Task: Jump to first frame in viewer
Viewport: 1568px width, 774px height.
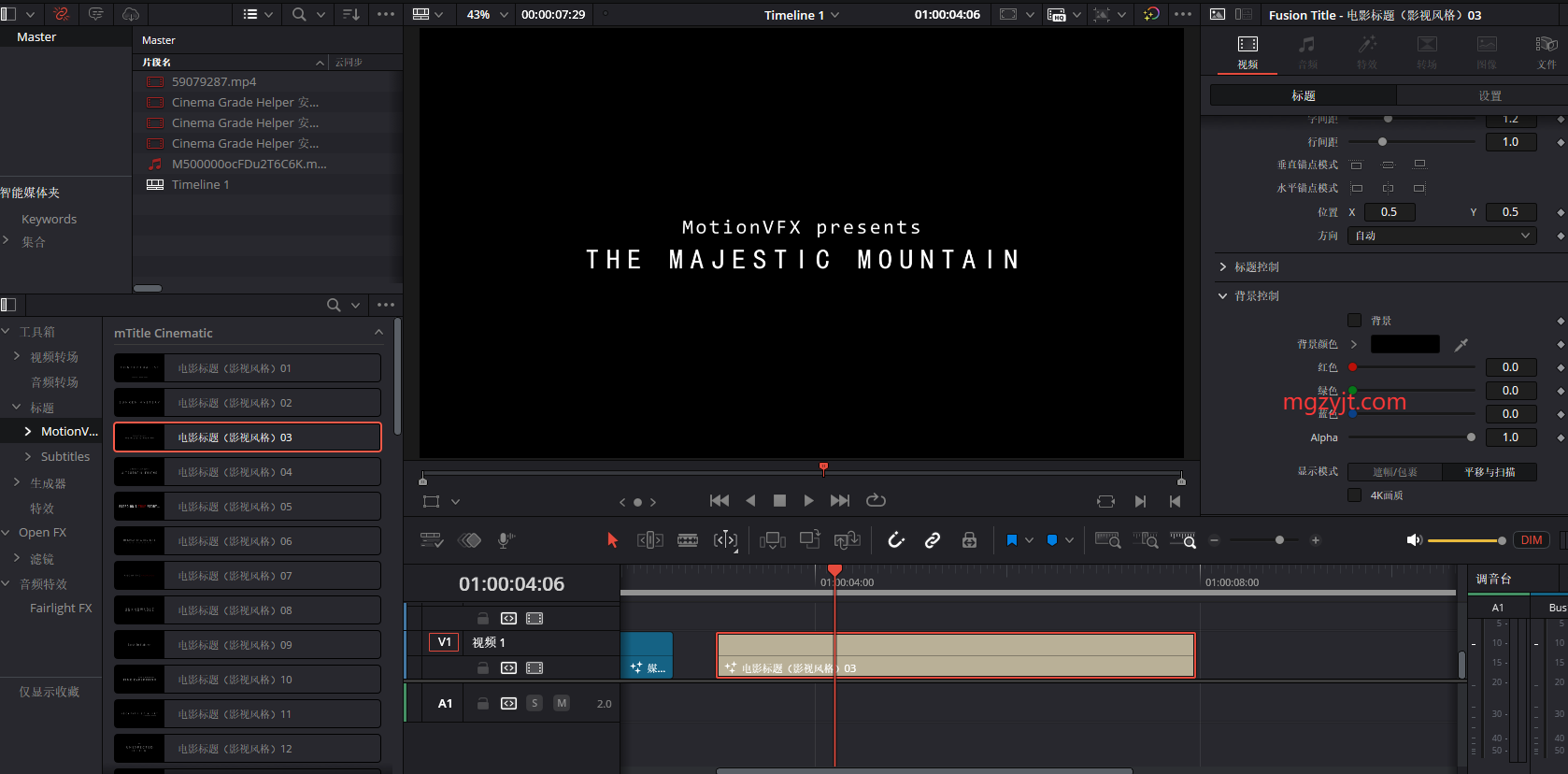Action: [720, 501]
